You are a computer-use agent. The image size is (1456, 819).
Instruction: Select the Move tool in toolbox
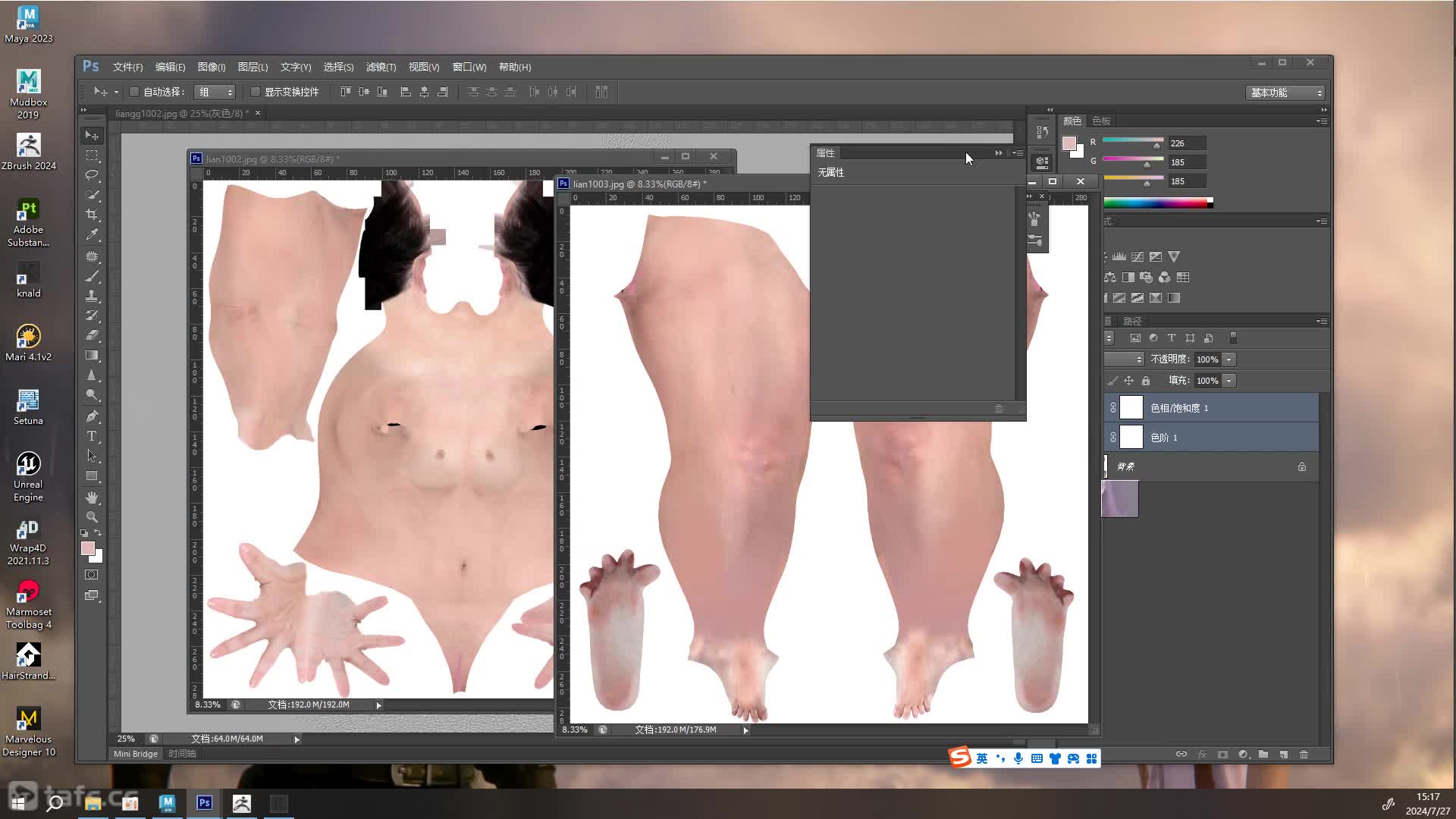pos(92,135)
